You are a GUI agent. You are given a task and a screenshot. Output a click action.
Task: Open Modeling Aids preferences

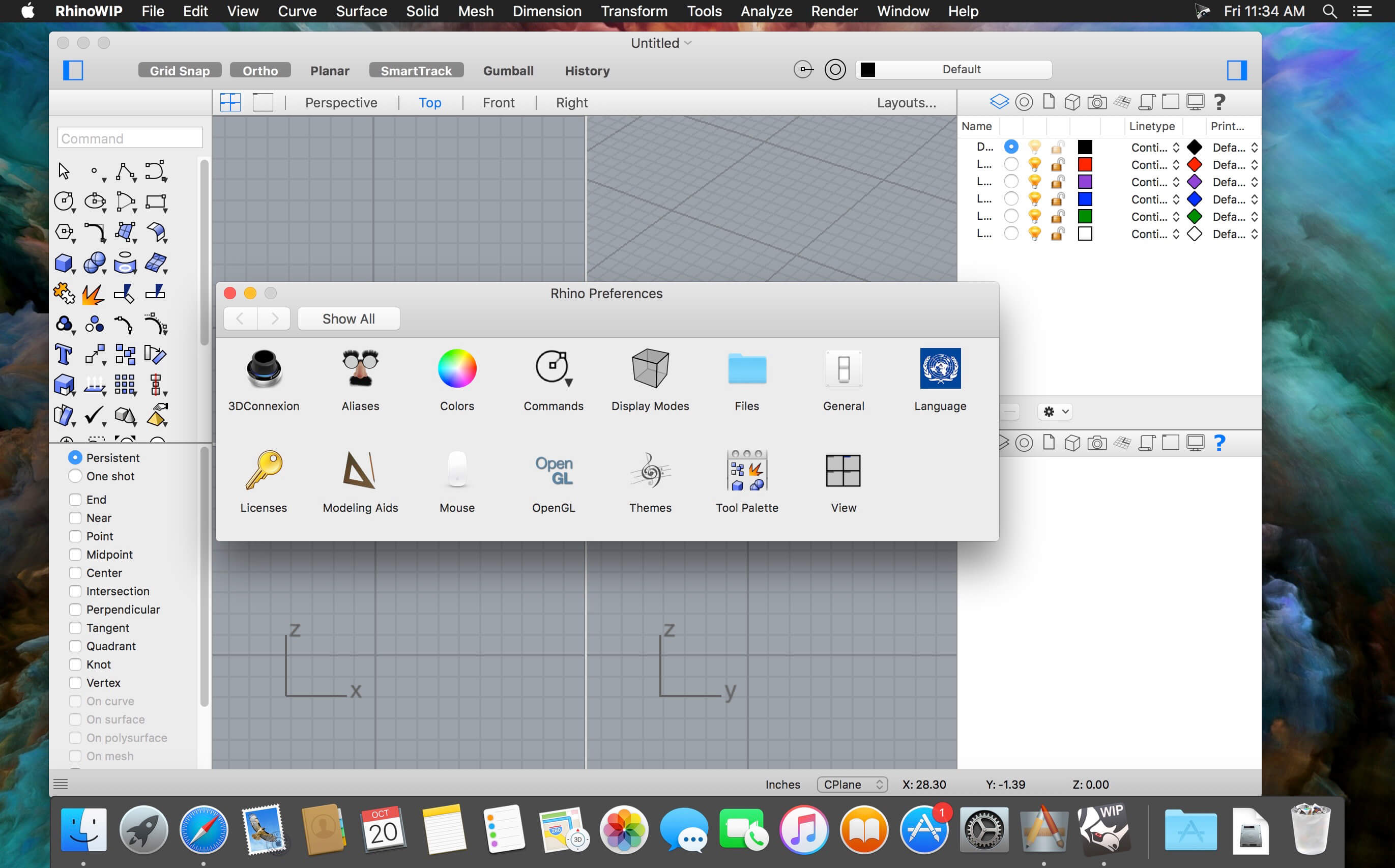(x=360, y=480)
